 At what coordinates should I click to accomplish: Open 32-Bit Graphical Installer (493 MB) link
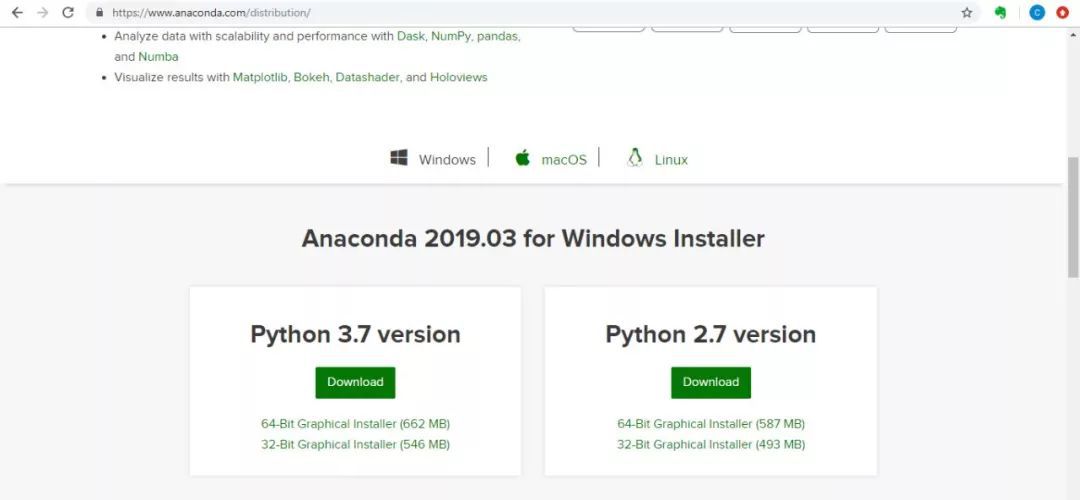711,444
